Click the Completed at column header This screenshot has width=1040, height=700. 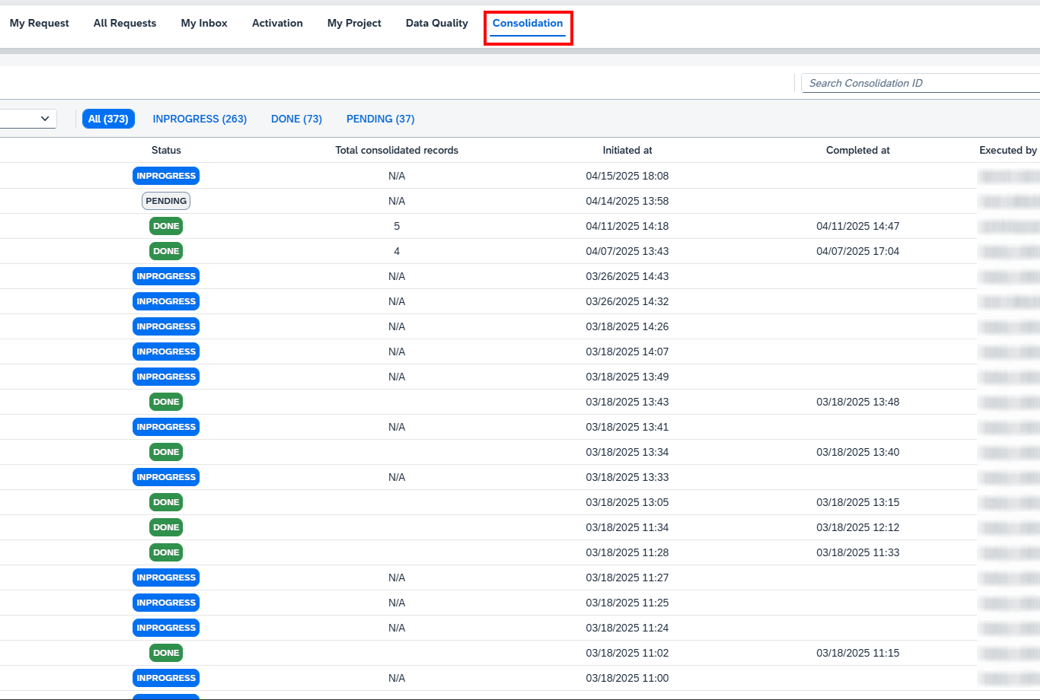pos(858,151)
